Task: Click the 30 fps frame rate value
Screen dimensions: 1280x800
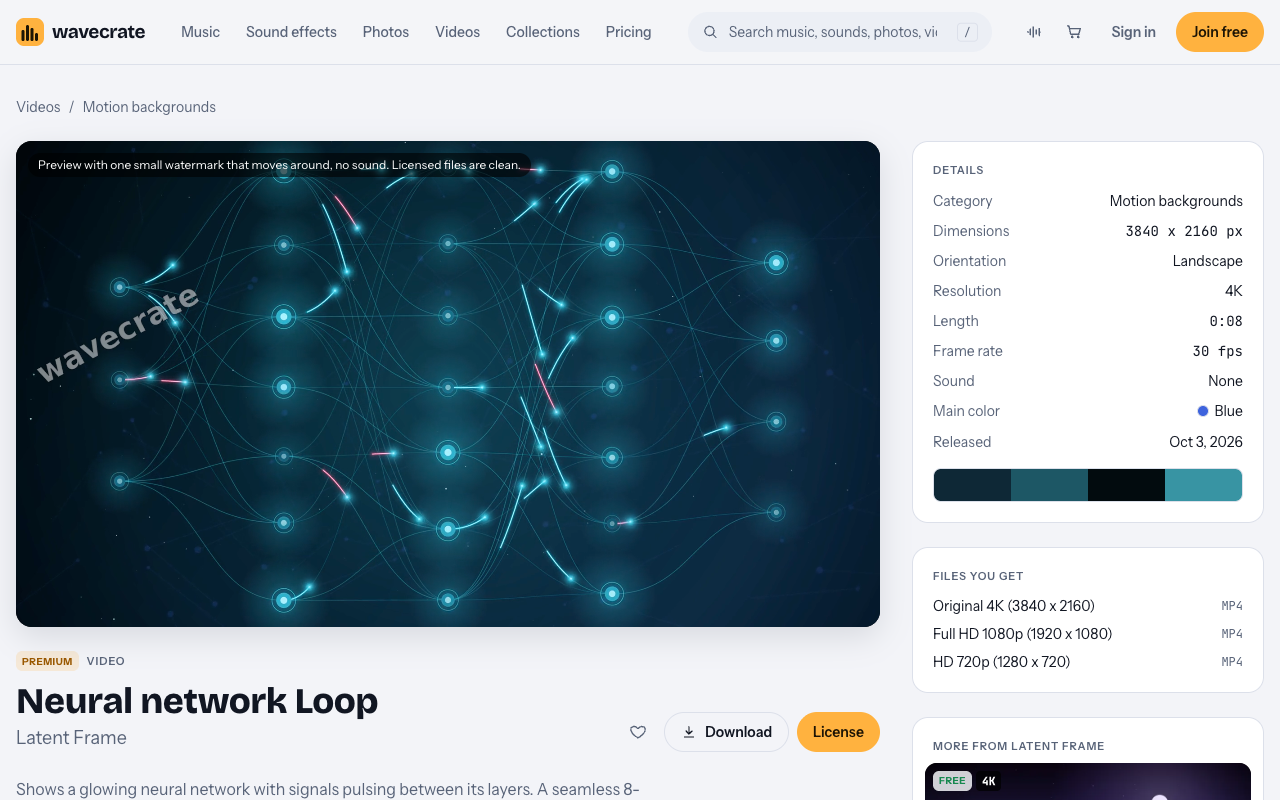Action: point(1217,351)
